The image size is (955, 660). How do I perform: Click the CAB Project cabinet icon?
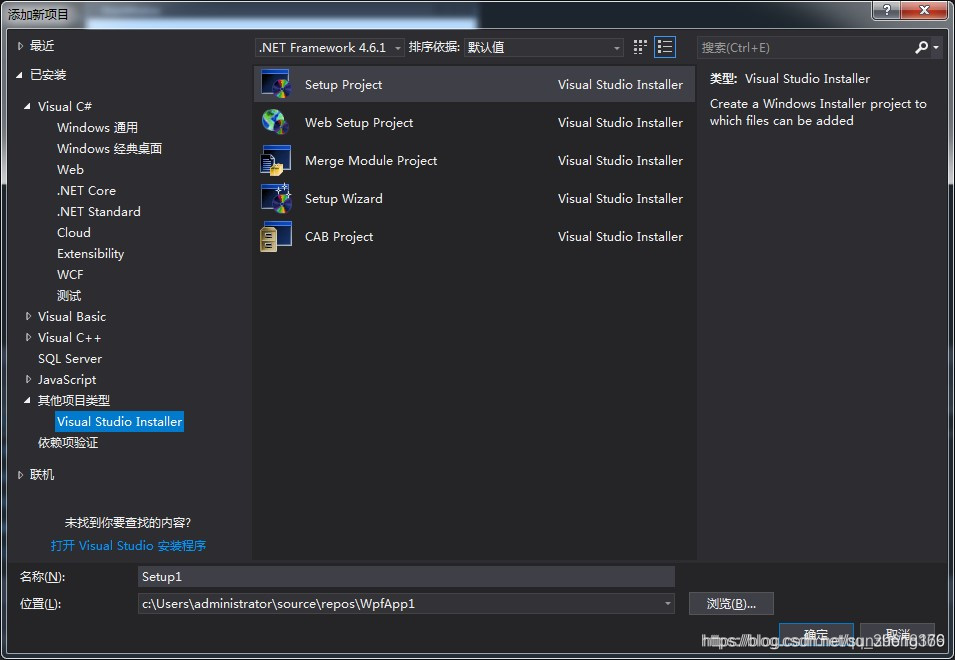pyautogui.click(x=276, y=236)
